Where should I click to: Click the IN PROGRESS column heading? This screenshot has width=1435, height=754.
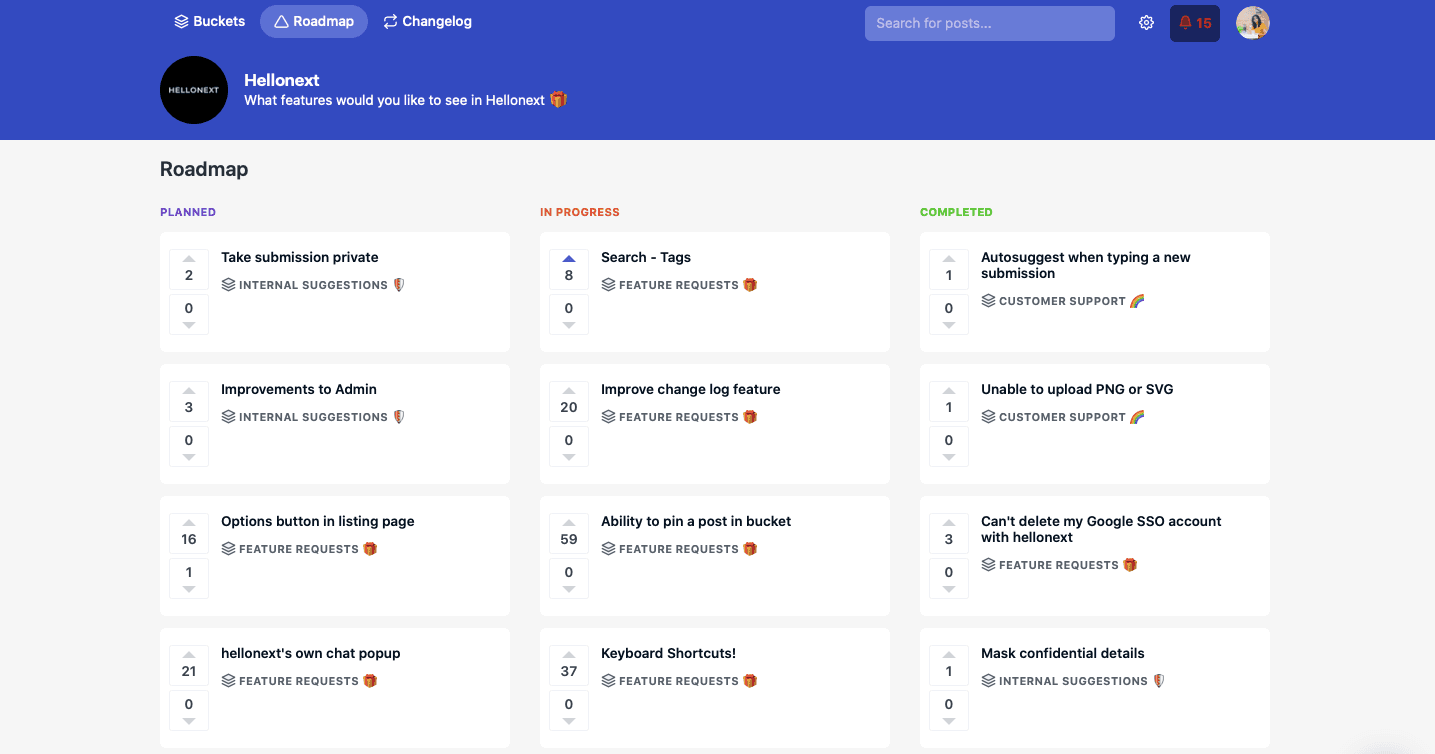[580, 212]
